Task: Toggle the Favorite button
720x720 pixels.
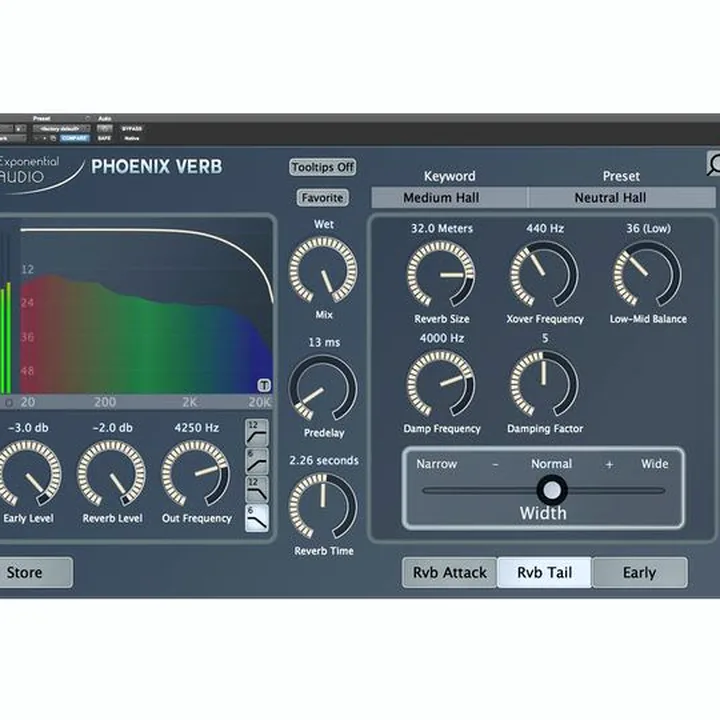Action: 322,198
